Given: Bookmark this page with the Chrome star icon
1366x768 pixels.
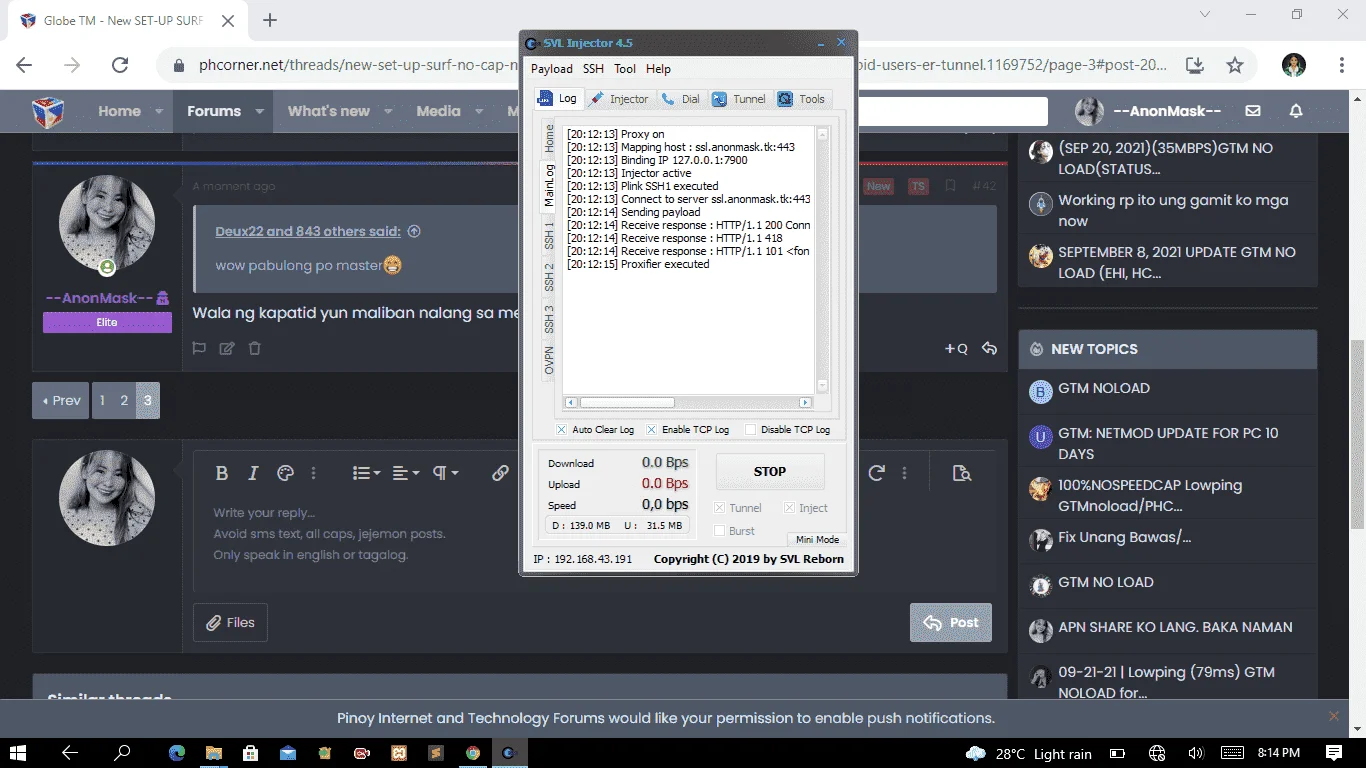Looking at the screenshot, I should click(1235, 65).
